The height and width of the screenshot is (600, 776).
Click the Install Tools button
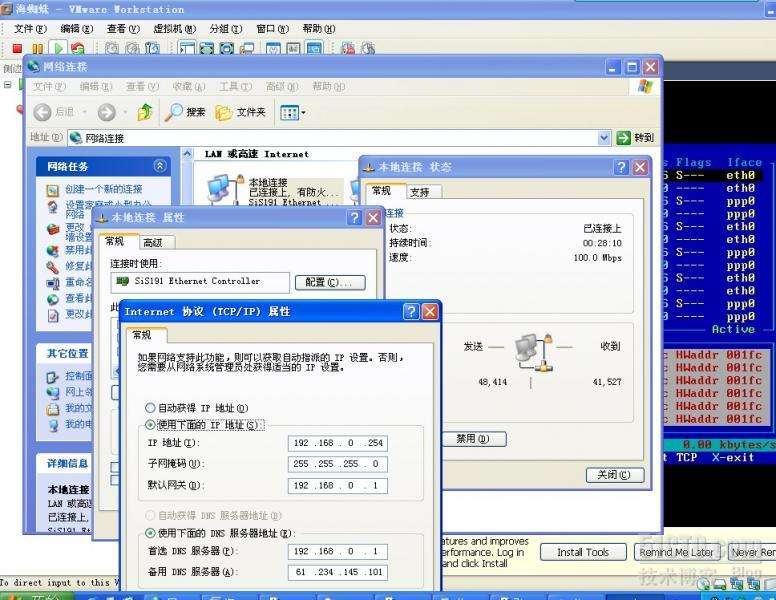(x=583, y=552)
